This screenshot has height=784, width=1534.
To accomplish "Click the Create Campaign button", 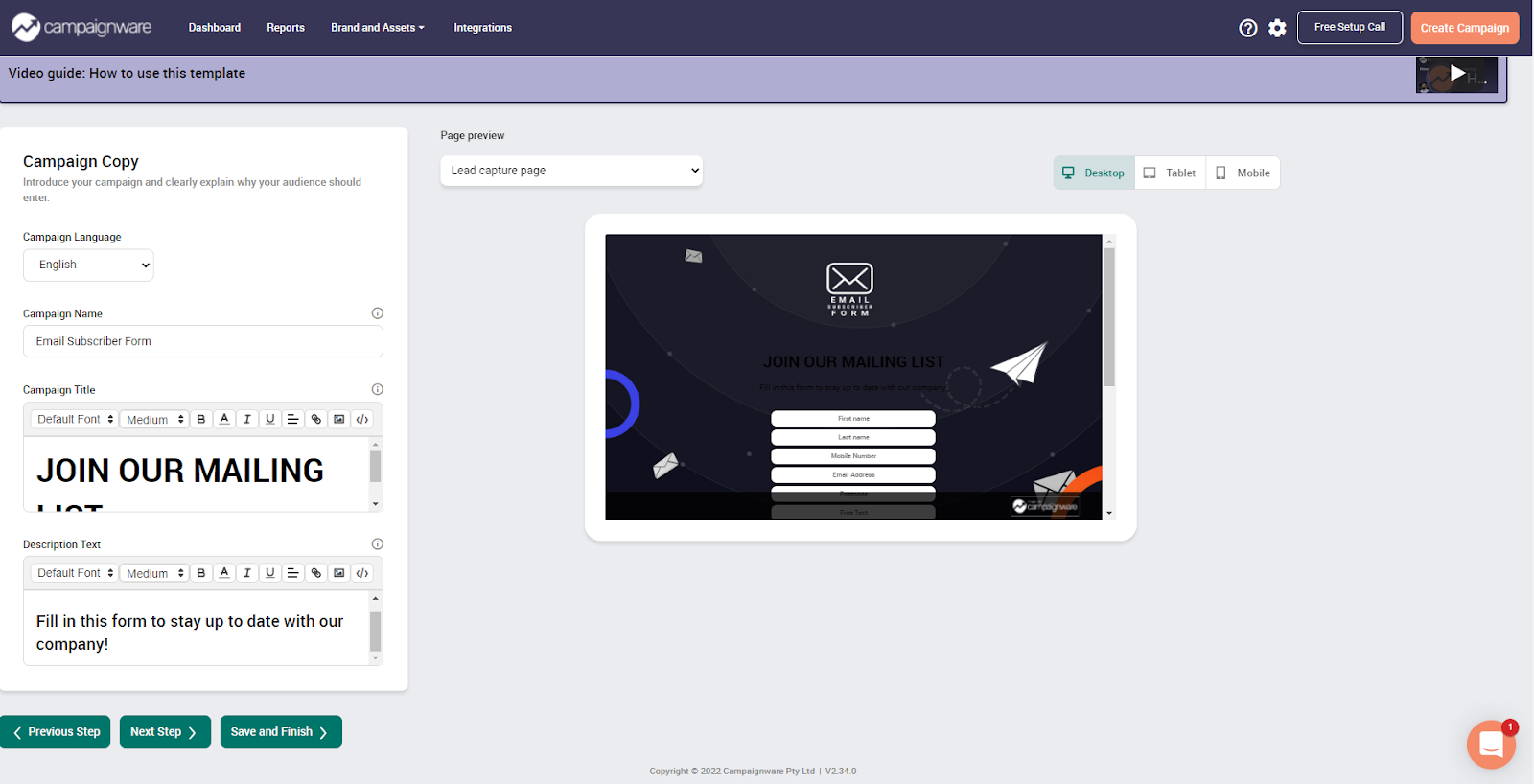I will (x=1465, y=28).
